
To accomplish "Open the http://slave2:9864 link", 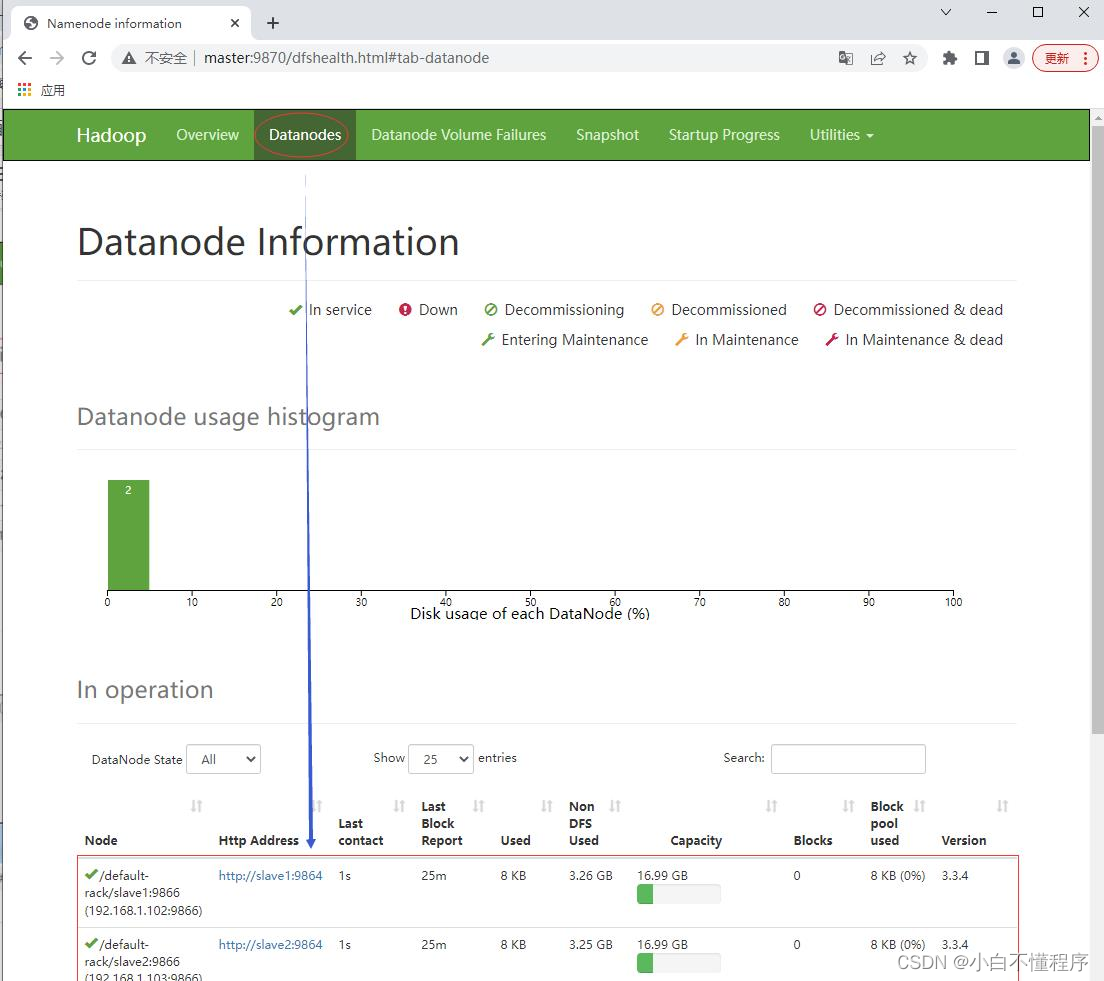I will pyautogui.click(x=270, y=944).
